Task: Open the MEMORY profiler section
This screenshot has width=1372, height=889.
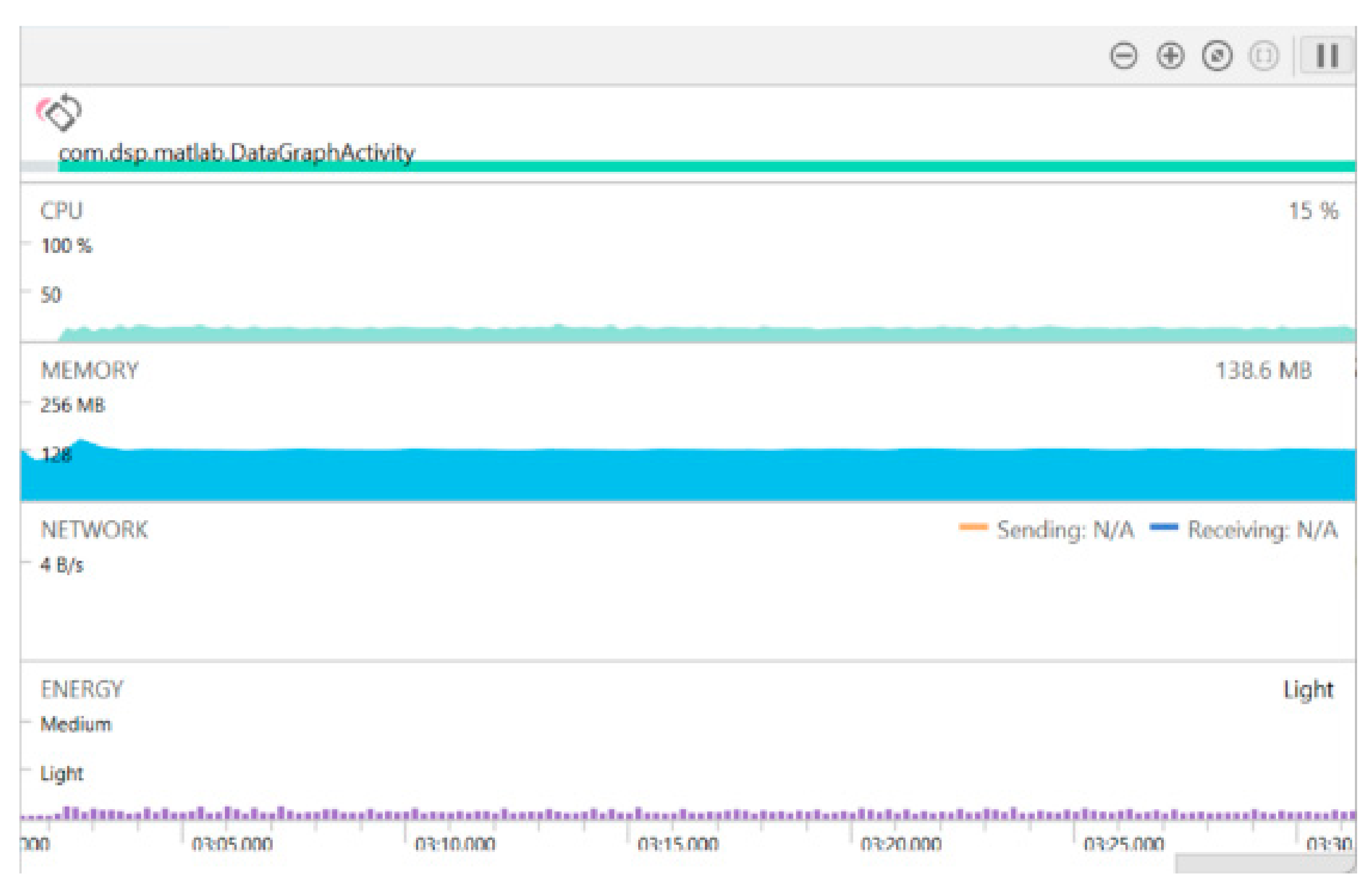Action: (x=89, y=371)
